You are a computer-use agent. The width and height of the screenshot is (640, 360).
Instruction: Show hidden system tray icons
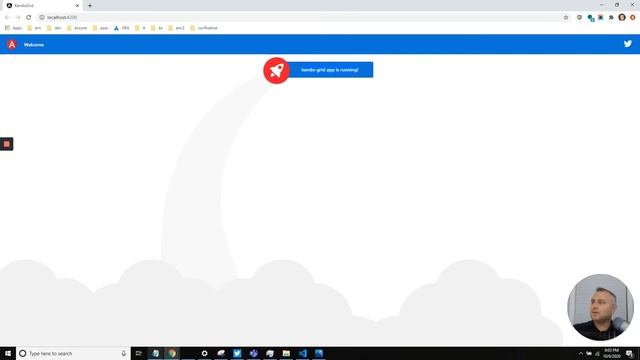[x=581, y=353]
